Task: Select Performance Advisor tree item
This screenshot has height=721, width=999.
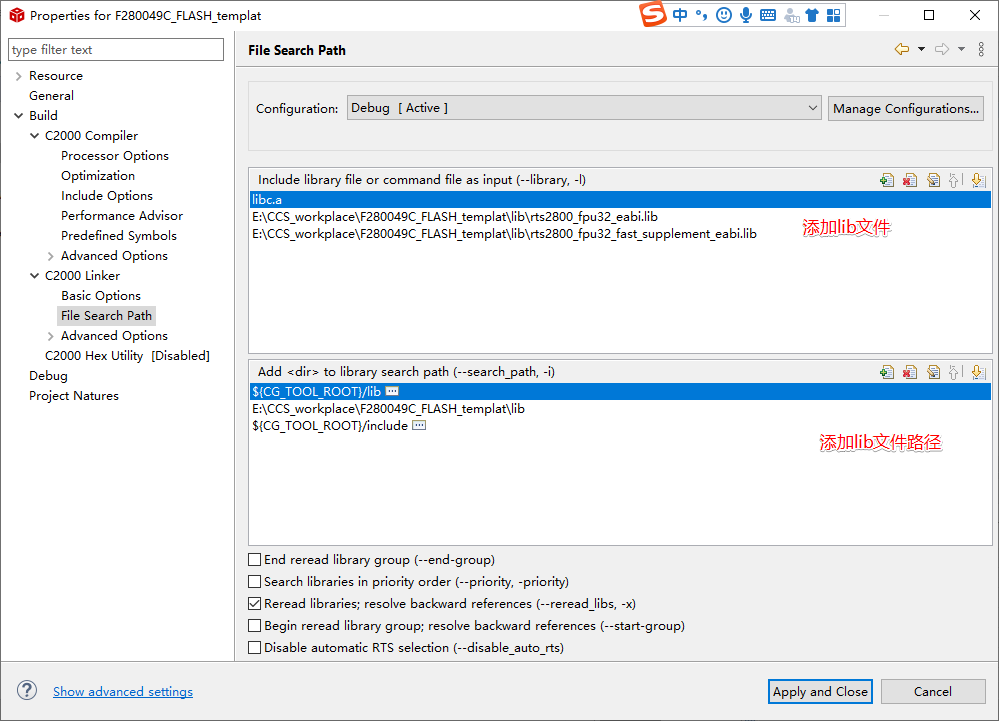Action: coord(122,215)
